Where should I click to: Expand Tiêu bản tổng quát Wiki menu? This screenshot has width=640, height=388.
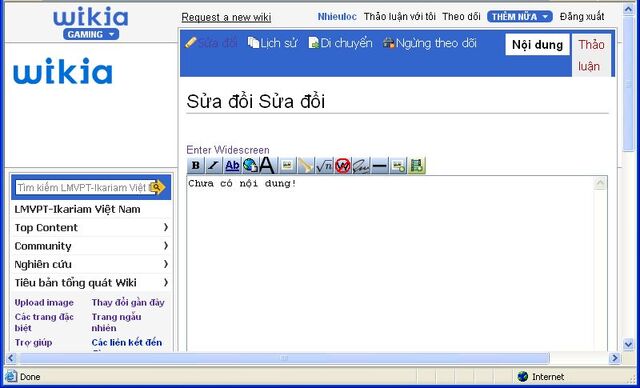(x=91, y=283)
